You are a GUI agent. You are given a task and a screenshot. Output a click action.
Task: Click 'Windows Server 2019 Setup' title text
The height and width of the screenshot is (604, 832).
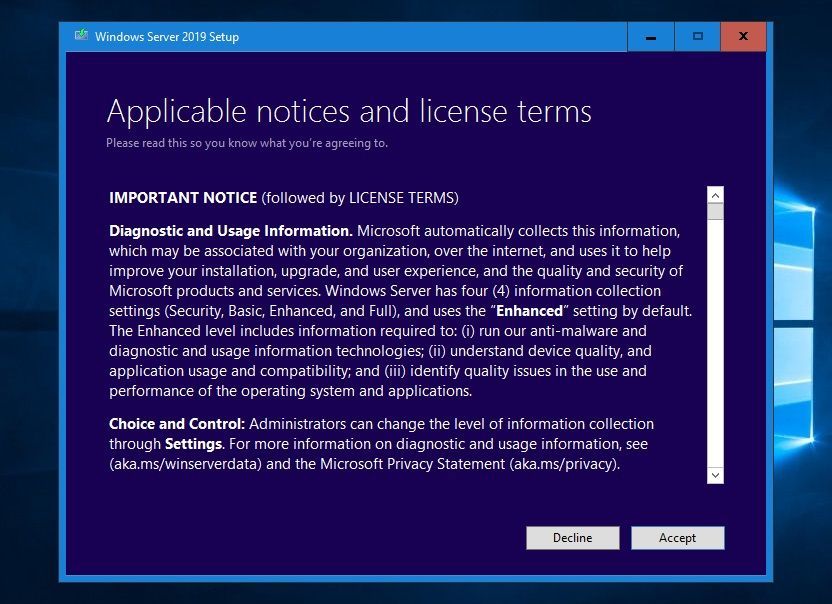(x=167, y=37)
